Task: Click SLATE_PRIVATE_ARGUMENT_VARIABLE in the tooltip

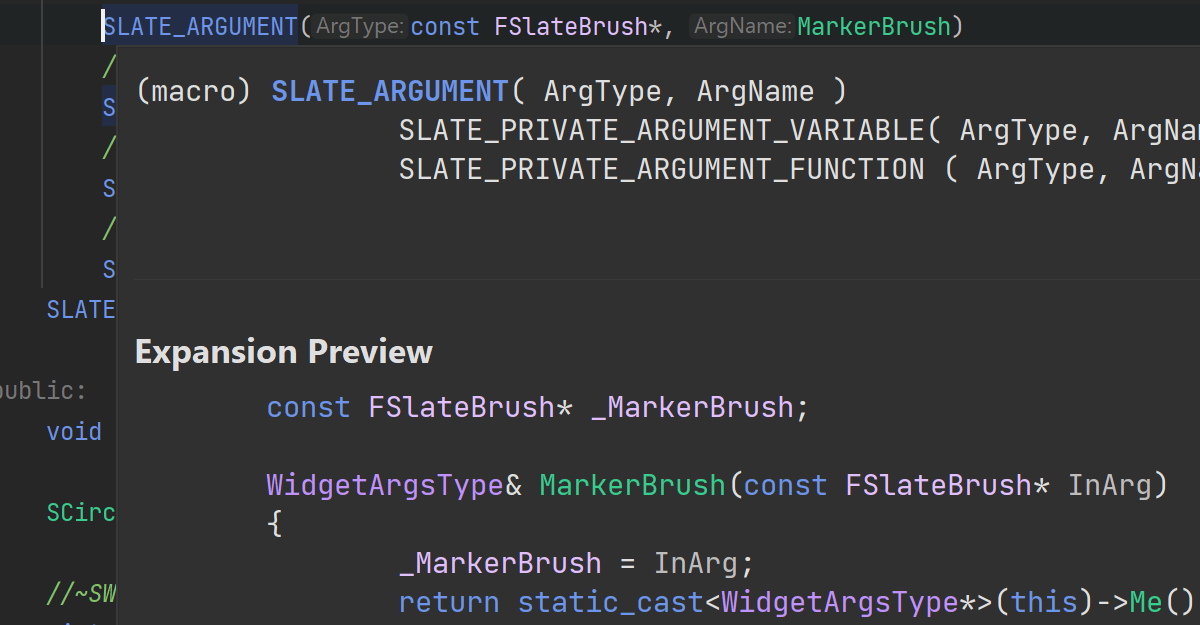Action: pyautogui.click(x=661, y=131)
